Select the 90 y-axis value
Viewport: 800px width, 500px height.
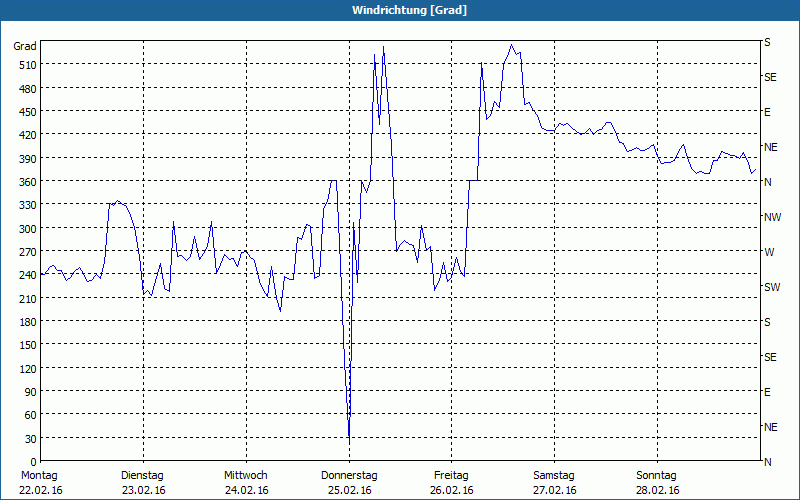coord(31,392)
